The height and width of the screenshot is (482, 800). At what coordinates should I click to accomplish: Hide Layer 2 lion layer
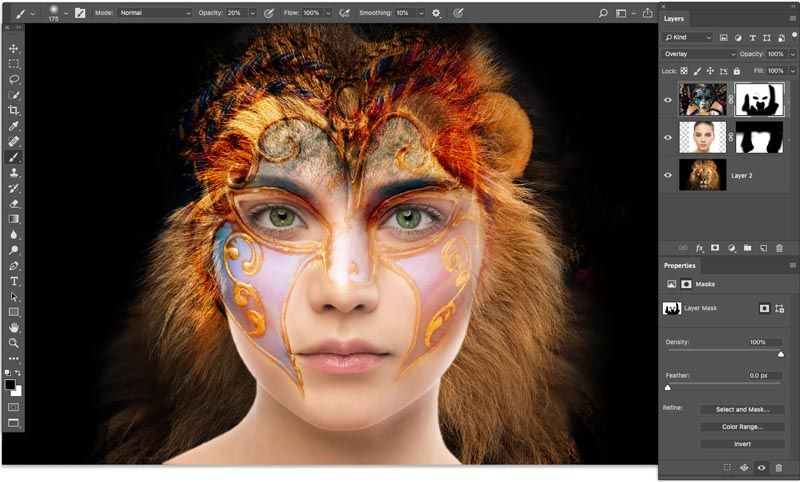point(668,175)
